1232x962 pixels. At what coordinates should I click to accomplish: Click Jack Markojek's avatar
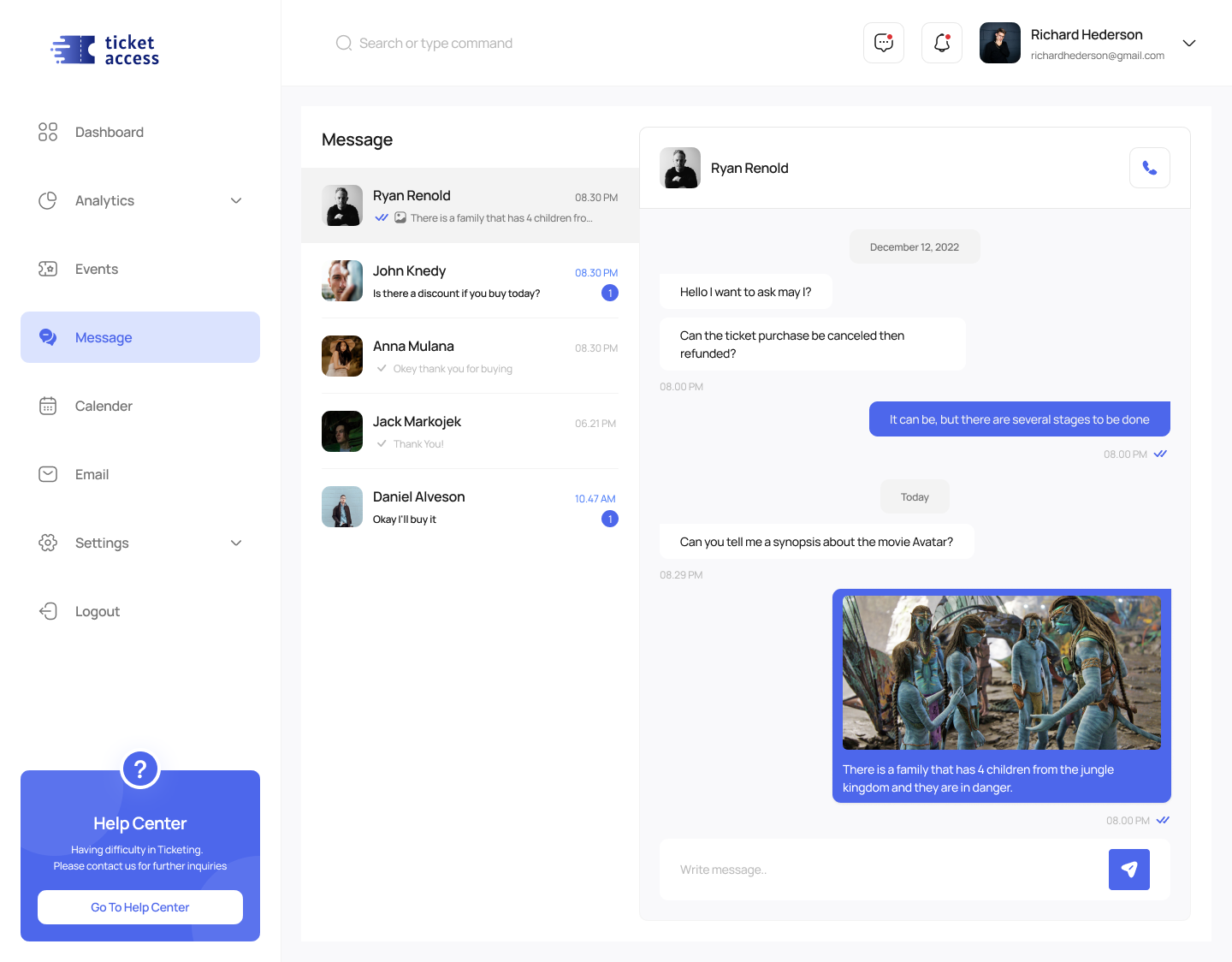342,431
